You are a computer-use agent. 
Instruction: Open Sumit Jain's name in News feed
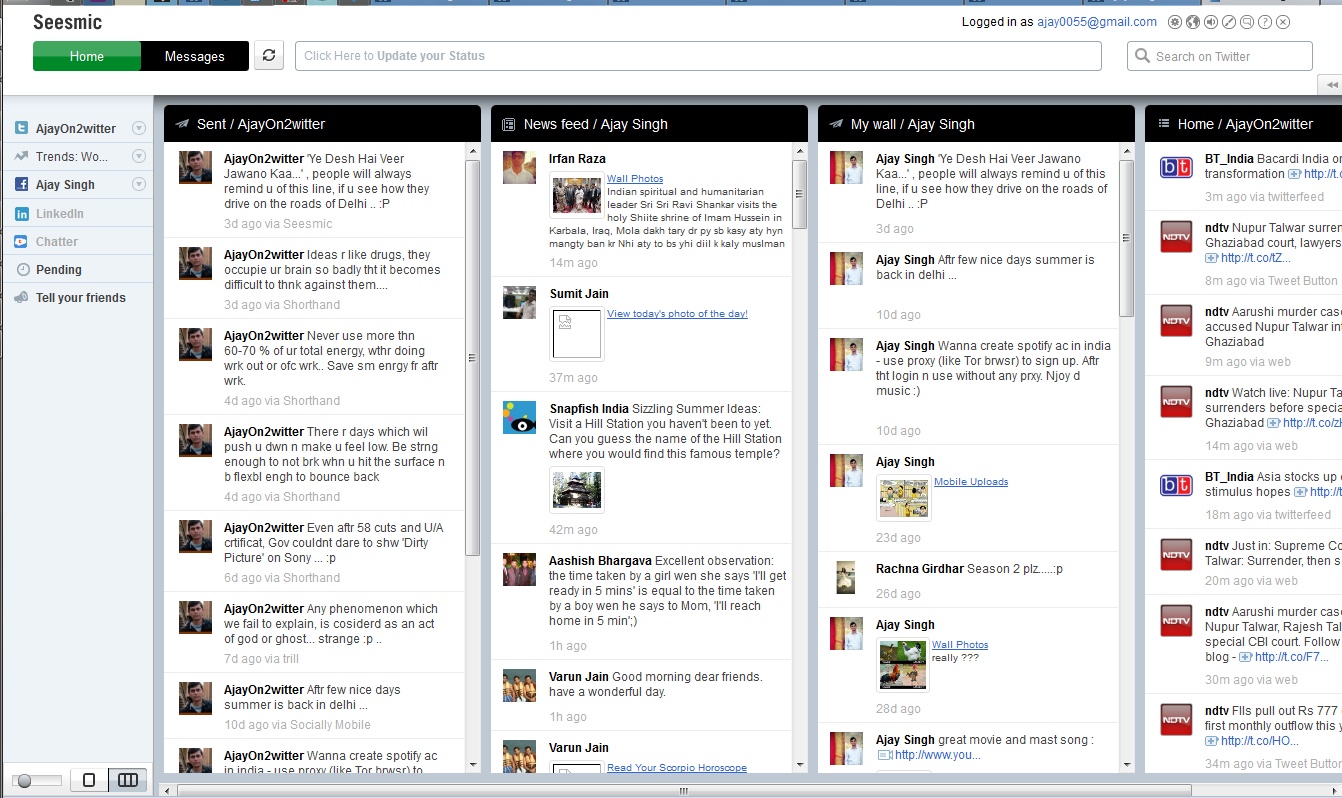coord(579,293)
